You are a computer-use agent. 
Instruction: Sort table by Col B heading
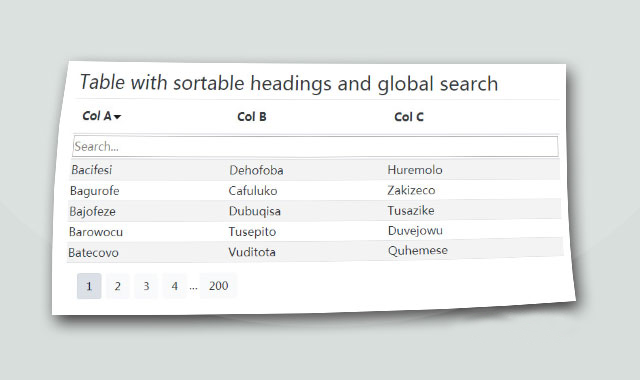pyautogui.click(x=252, y=117)
